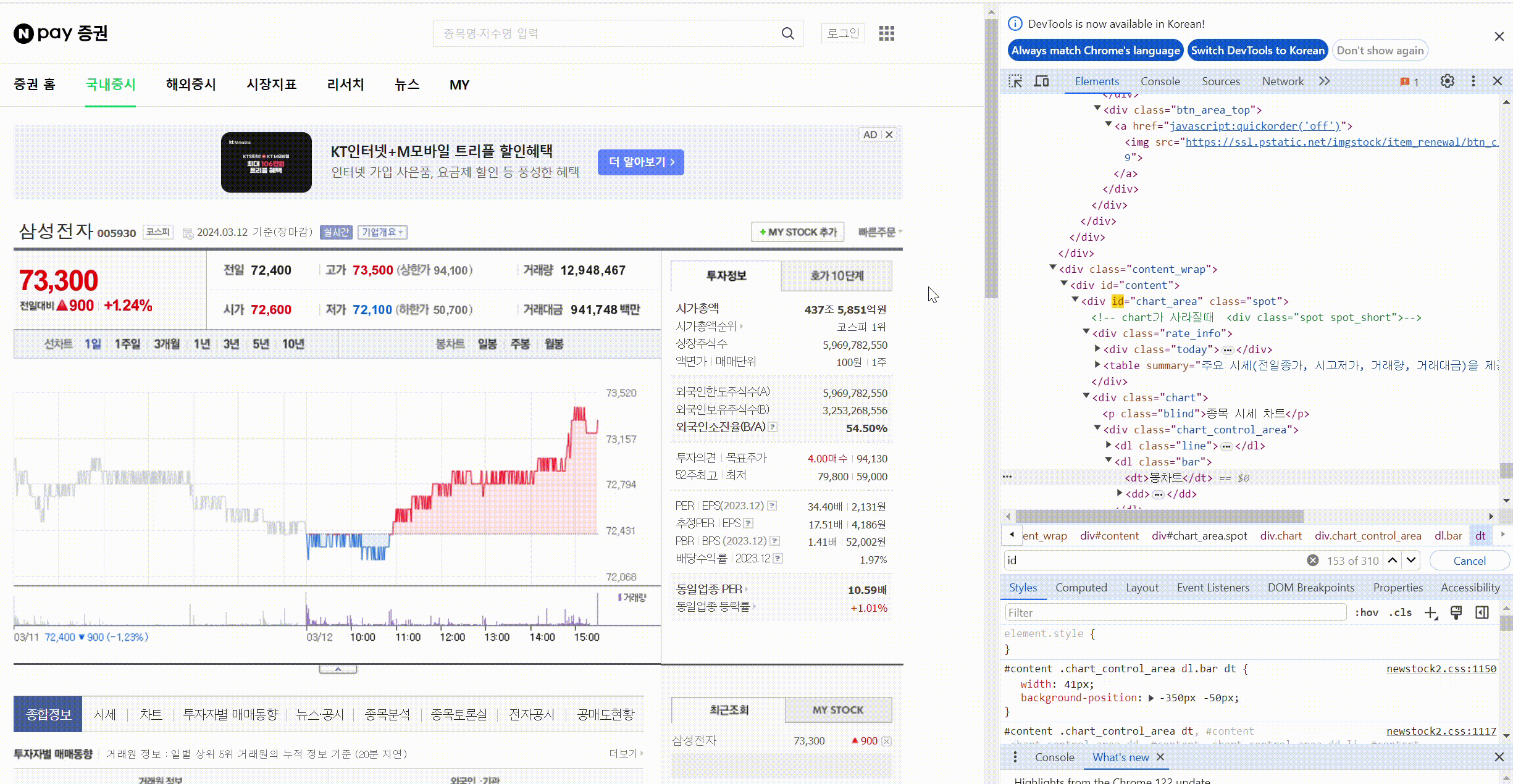Viewport: 1513px width, 784px height.
Task: Toggle the .cls class editor
Action: 1400,612
